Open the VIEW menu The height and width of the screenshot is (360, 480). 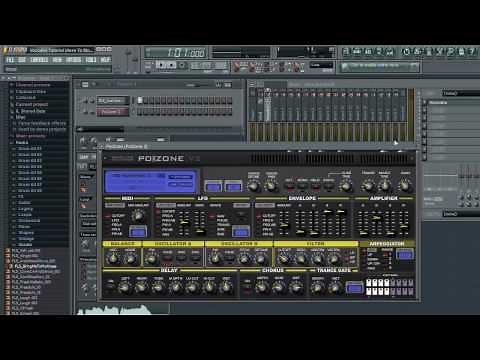point(57,60)
